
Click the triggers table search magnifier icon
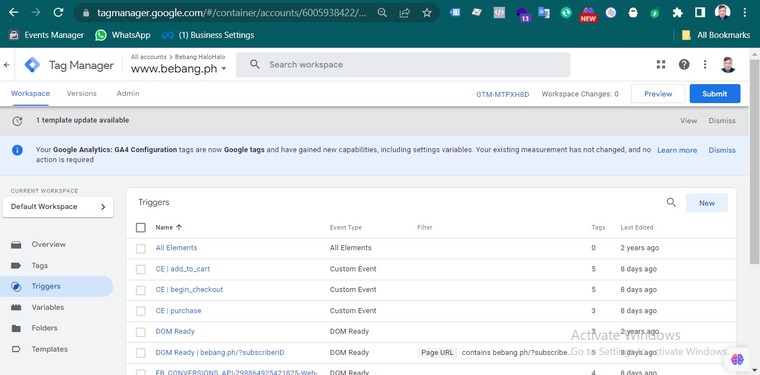[671, 203]
